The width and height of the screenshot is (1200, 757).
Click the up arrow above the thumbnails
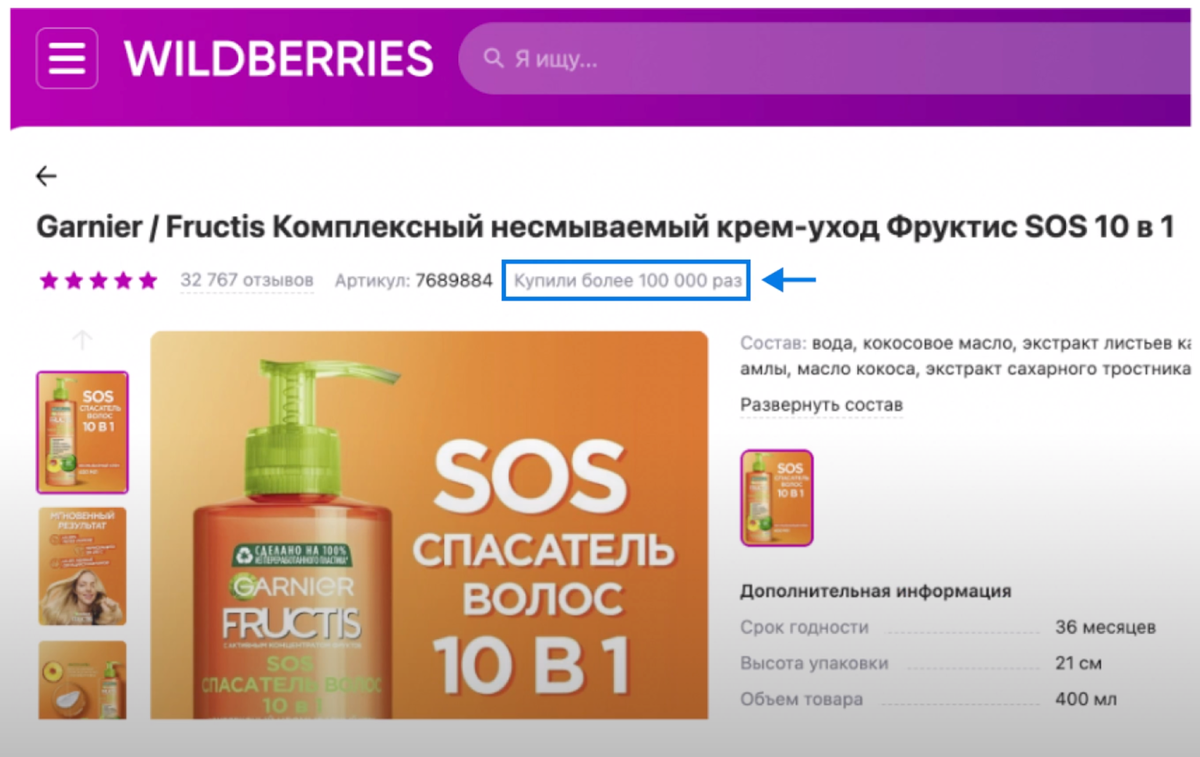[82, 340]
